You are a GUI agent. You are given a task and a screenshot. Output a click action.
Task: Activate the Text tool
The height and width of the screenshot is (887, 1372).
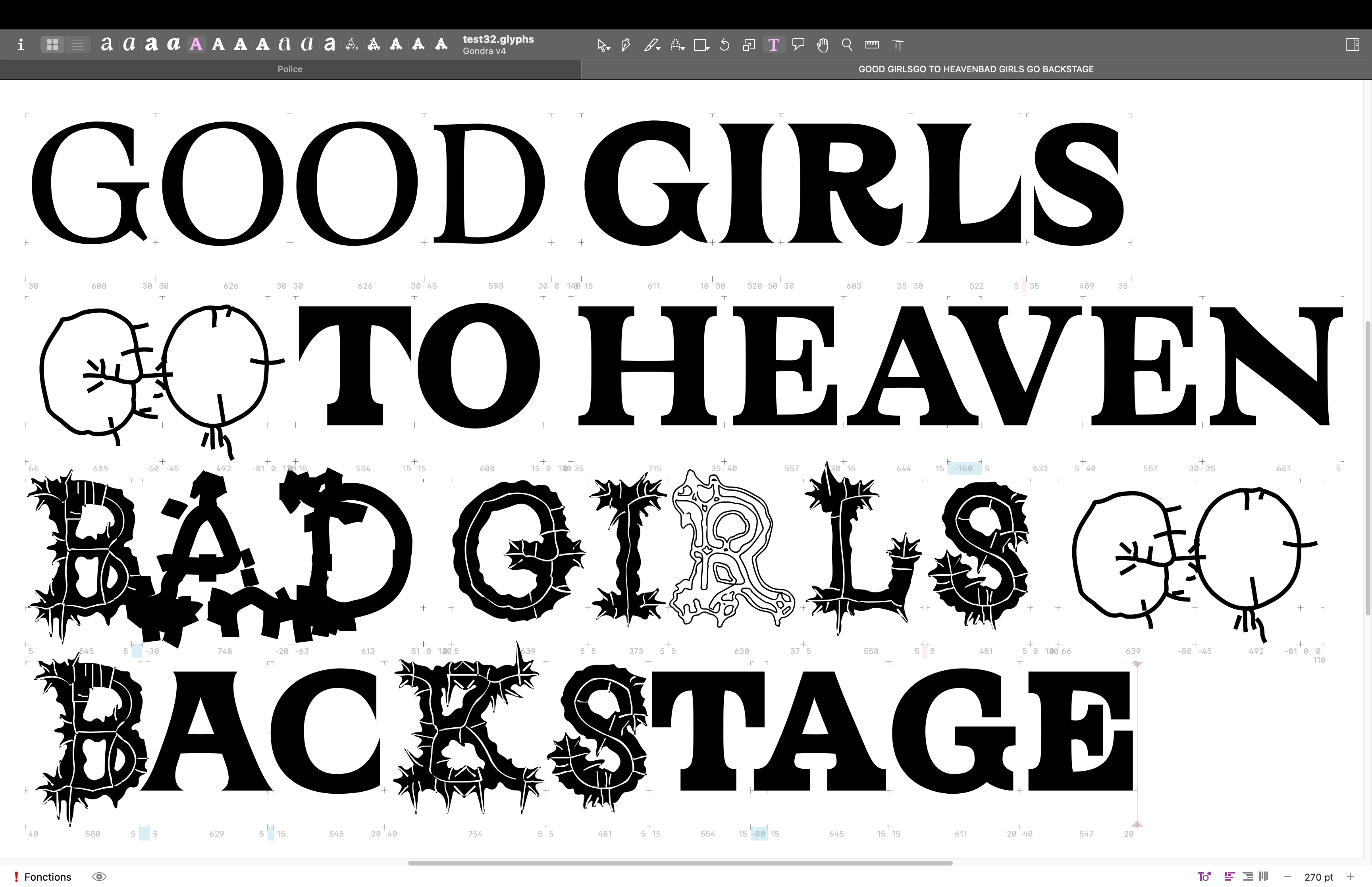(x=773, y=45)
